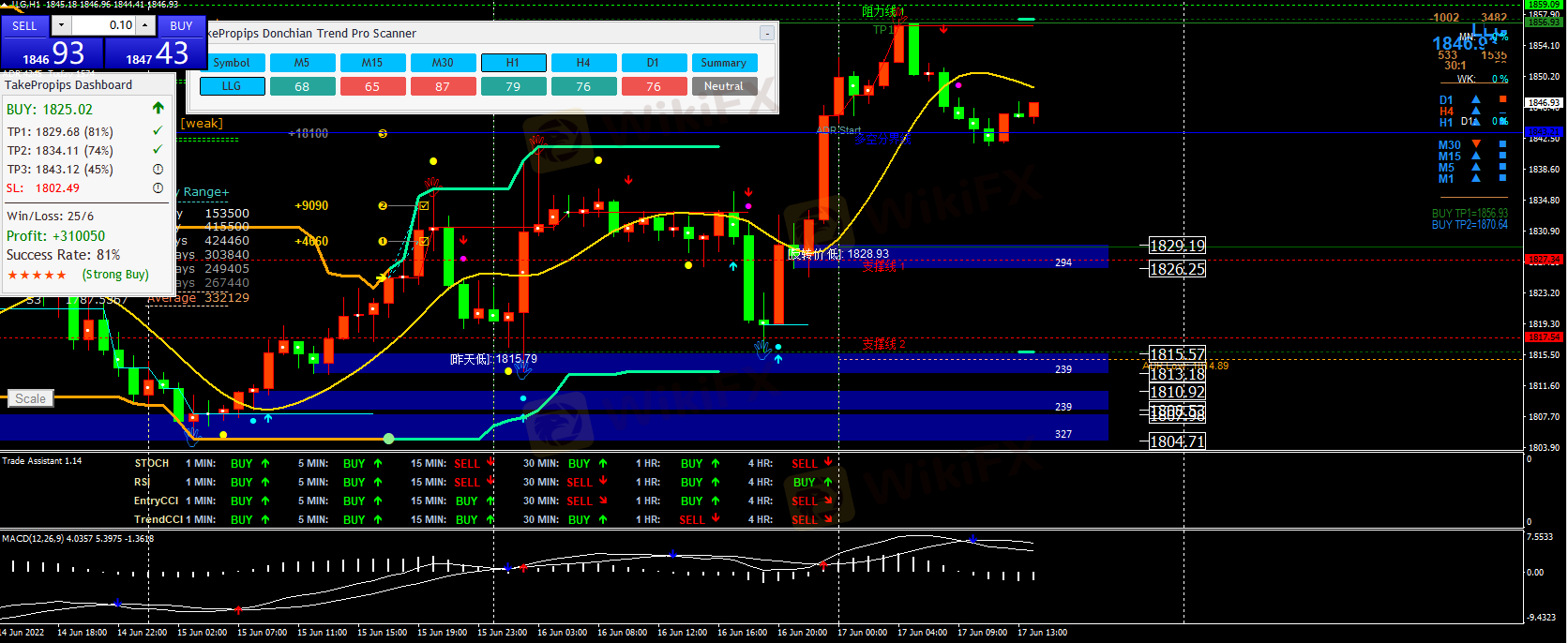1568x643 pixels.
Task: Click the orange M30 down-triangle trend icon
Action: pyautogui.click(x=1476, y=144)
